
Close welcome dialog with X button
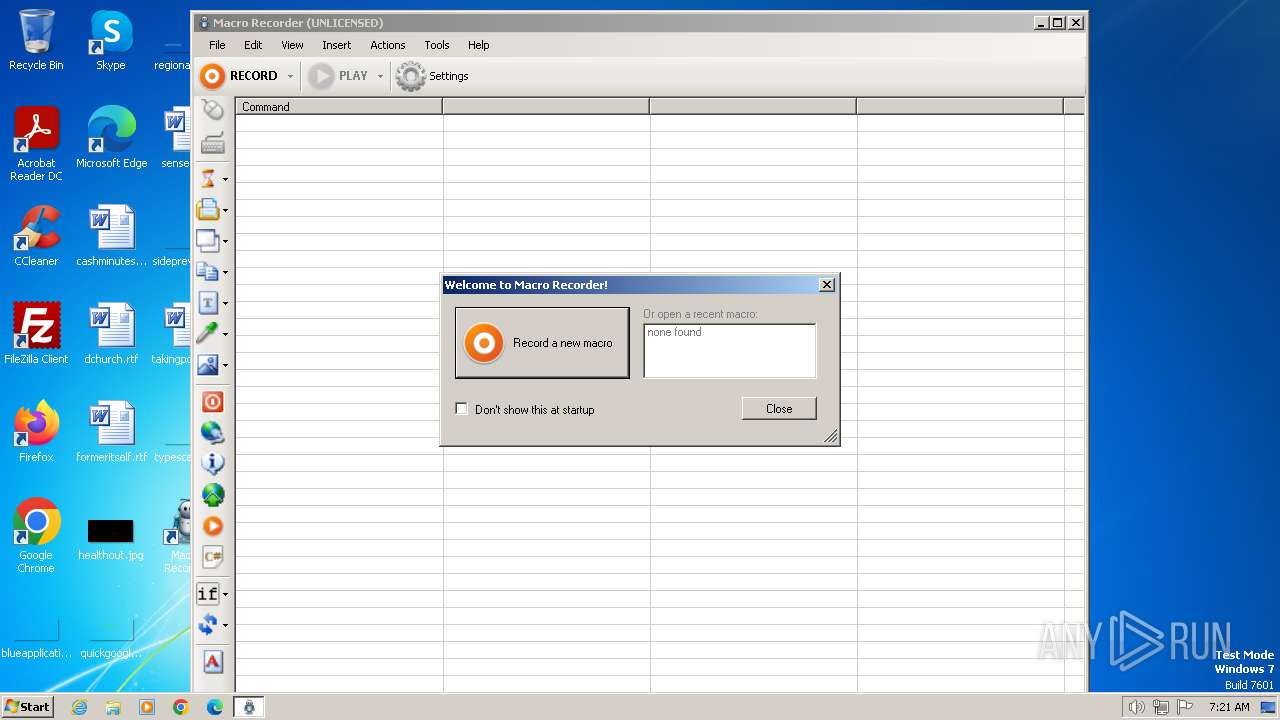827,285
